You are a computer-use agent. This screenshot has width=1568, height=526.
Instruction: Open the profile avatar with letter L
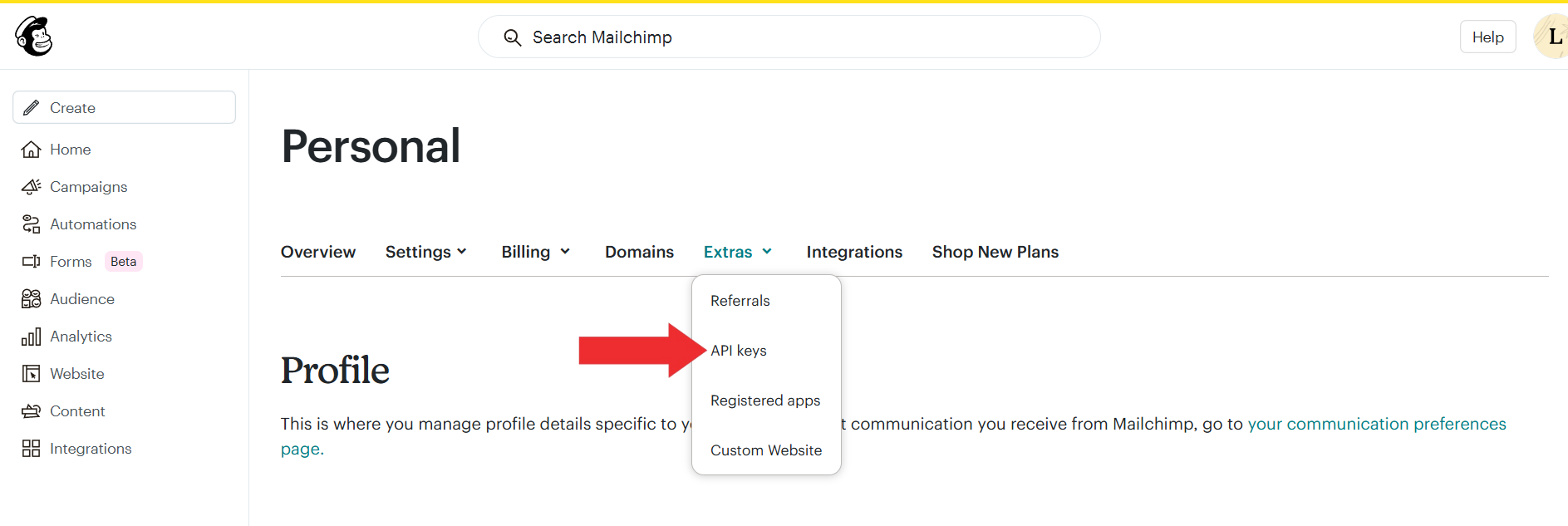coord(1552,37)
